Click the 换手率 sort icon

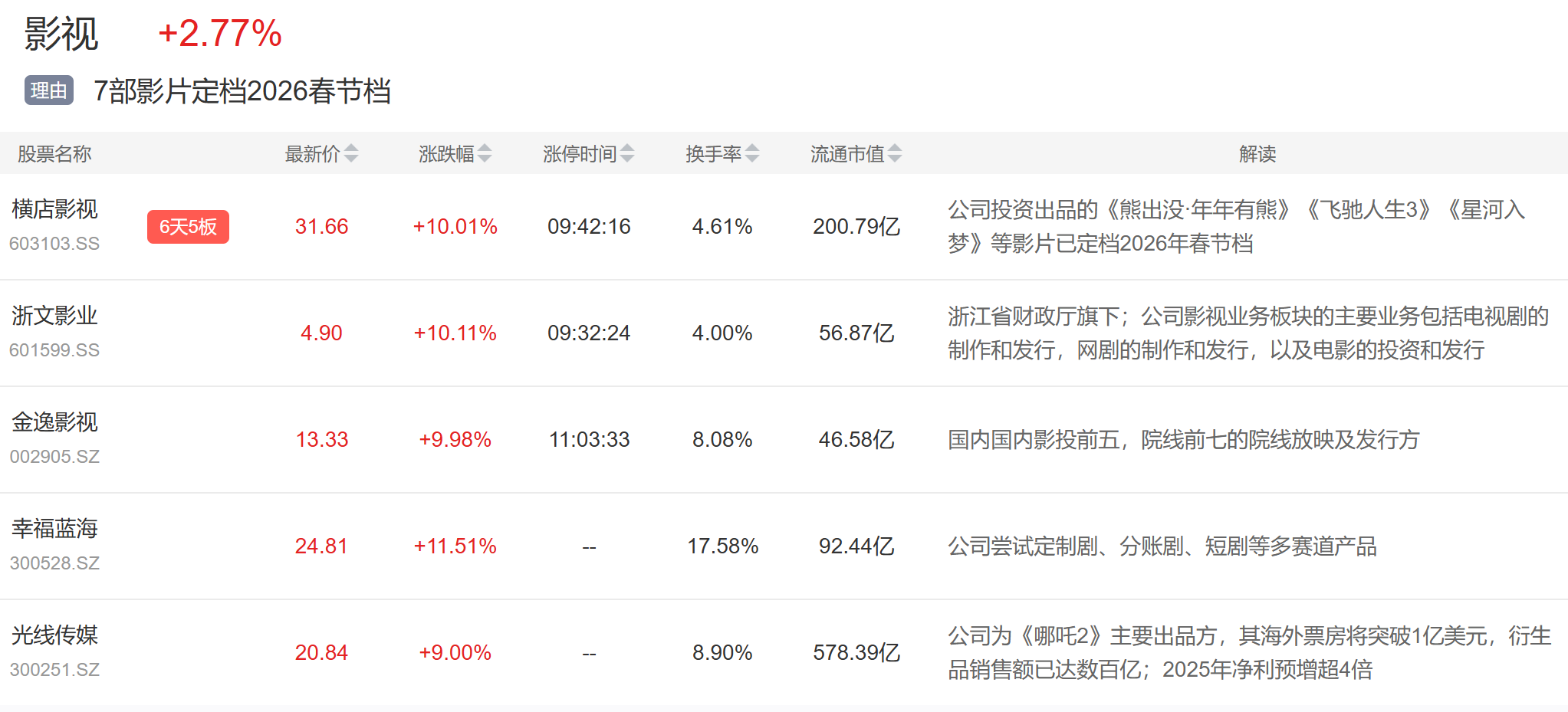coord(752,154)
